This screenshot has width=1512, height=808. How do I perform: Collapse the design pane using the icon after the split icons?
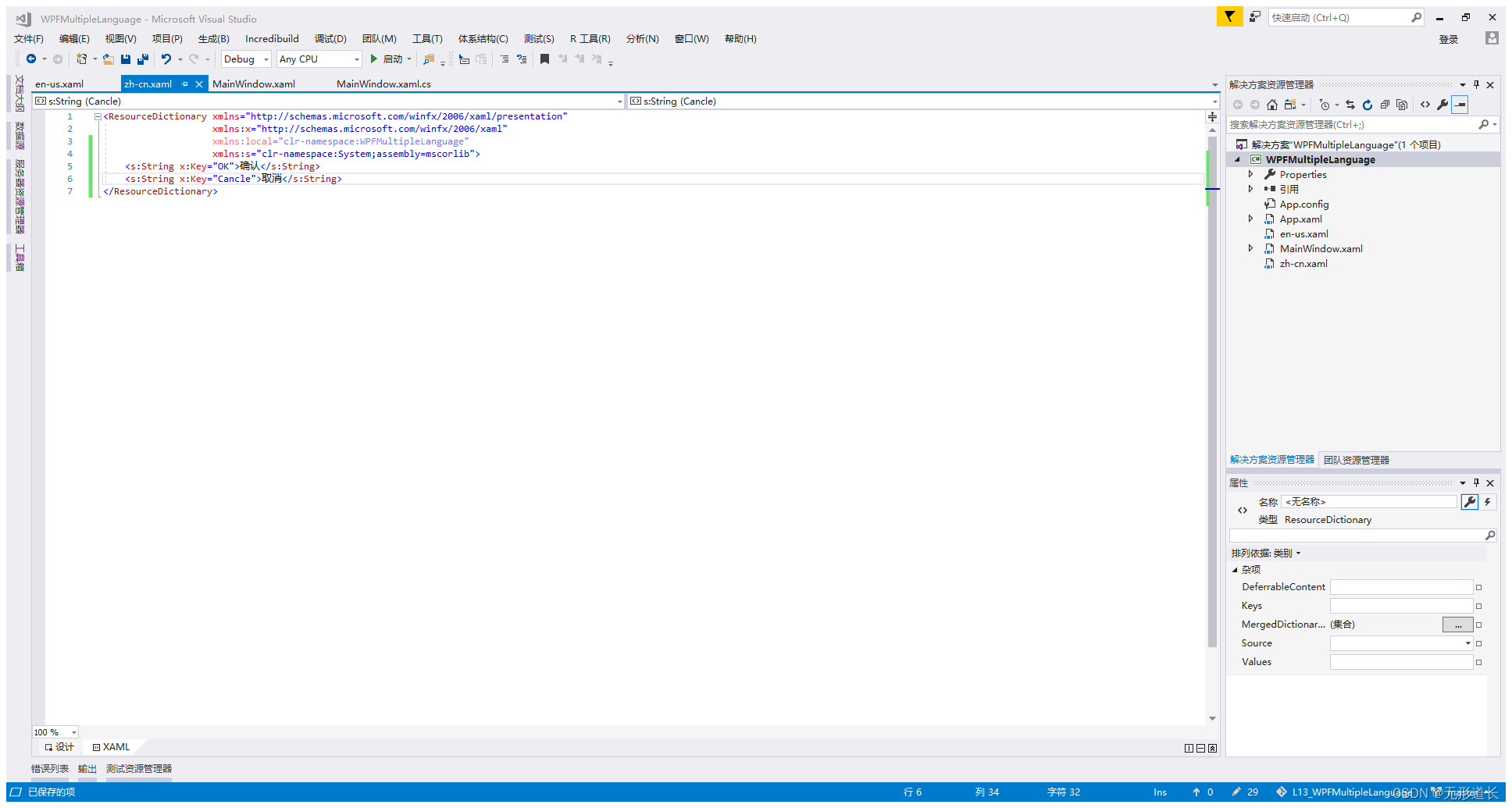click(1212, 748)
